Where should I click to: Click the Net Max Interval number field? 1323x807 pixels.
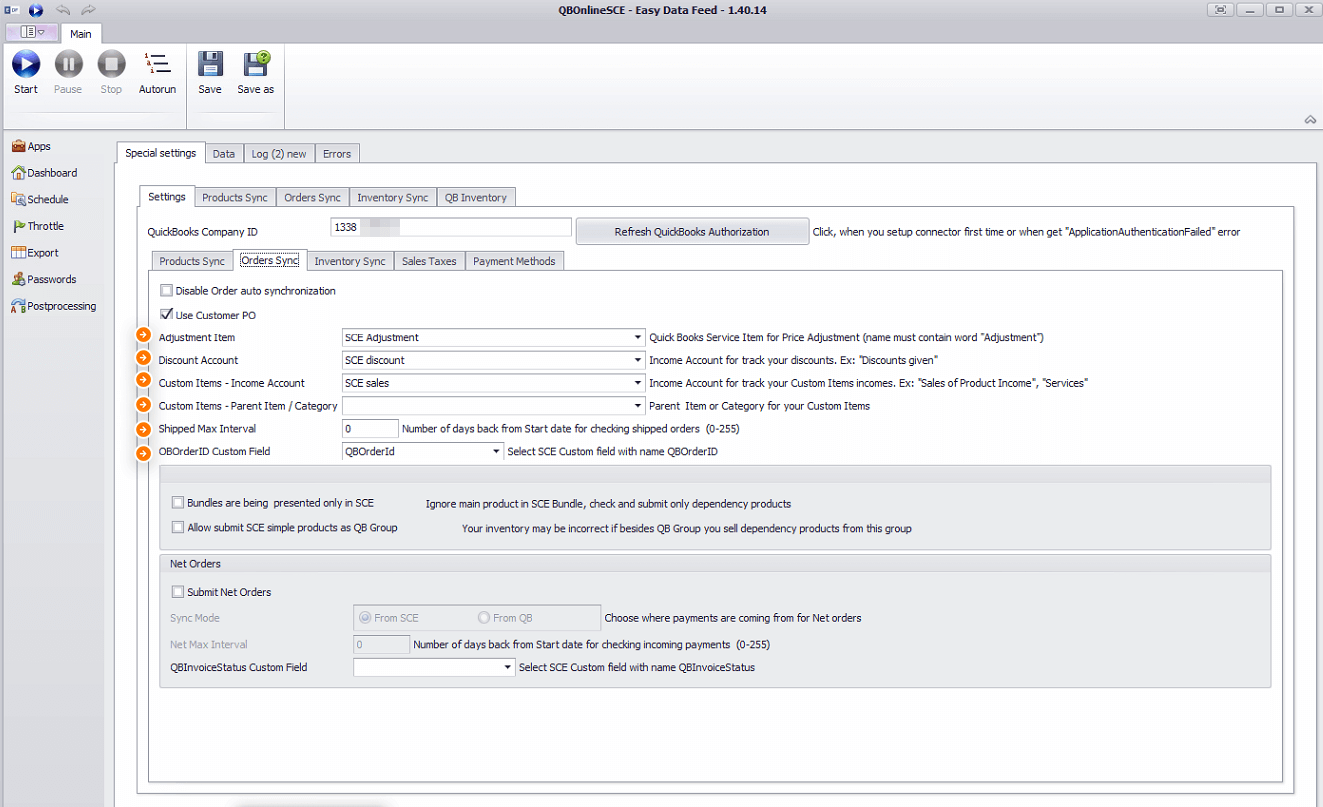(381, 645)
